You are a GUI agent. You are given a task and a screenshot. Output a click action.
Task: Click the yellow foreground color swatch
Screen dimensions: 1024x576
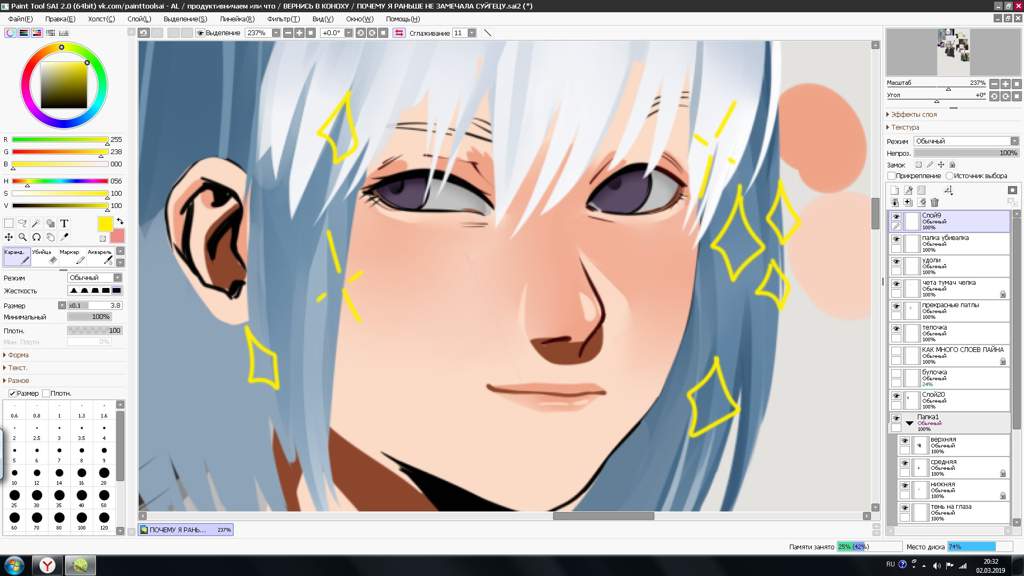click(104, 224)
